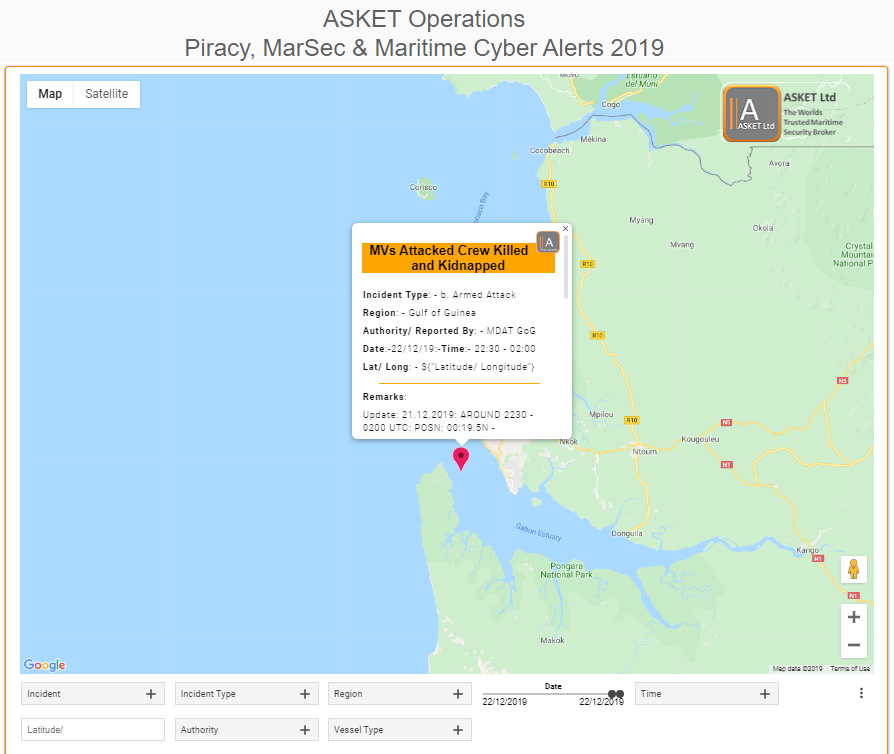Viewport: 894px width, 754px height.
Task: Click 'Ntoum' town label
Action: click(x=644, y=452)
